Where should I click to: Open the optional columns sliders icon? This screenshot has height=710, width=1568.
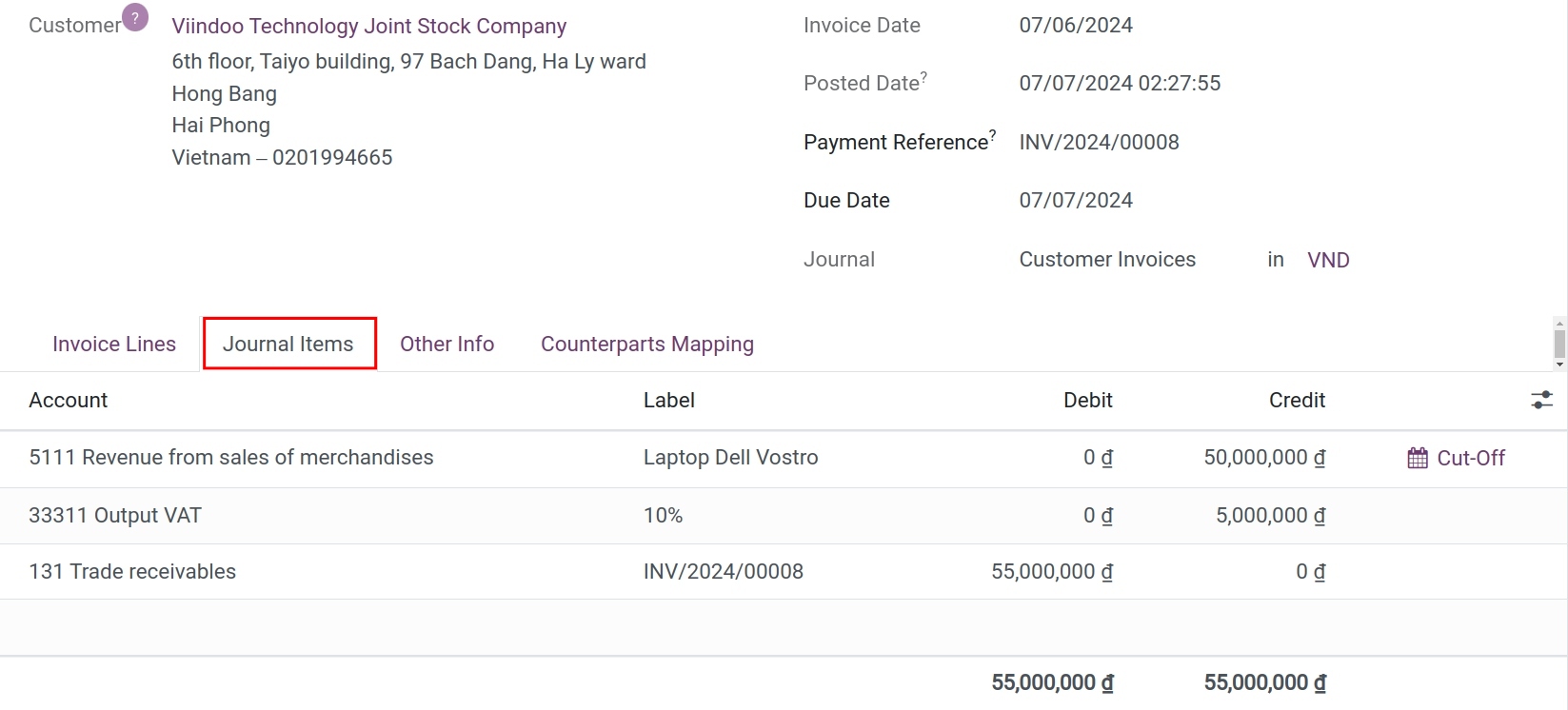[1540, 400]
